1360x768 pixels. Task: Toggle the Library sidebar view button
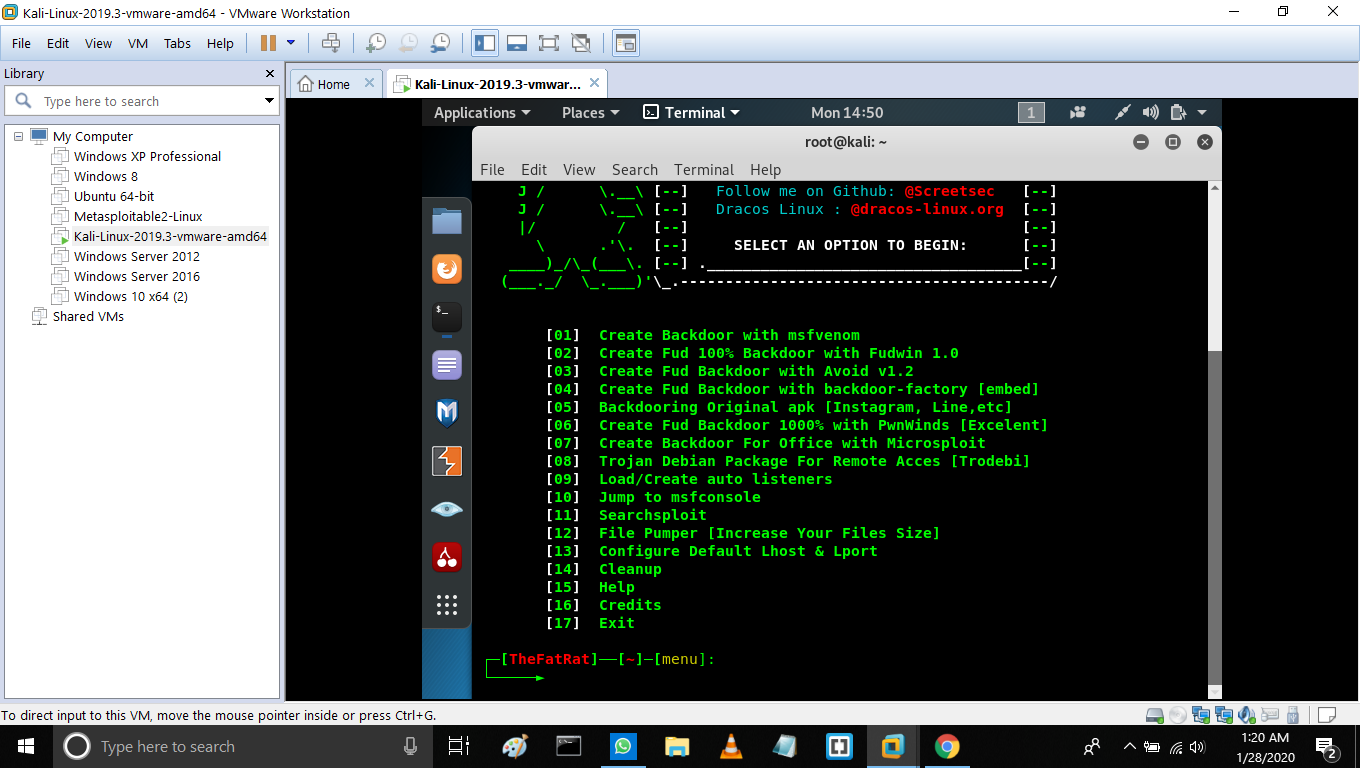(x=485, y=43)
